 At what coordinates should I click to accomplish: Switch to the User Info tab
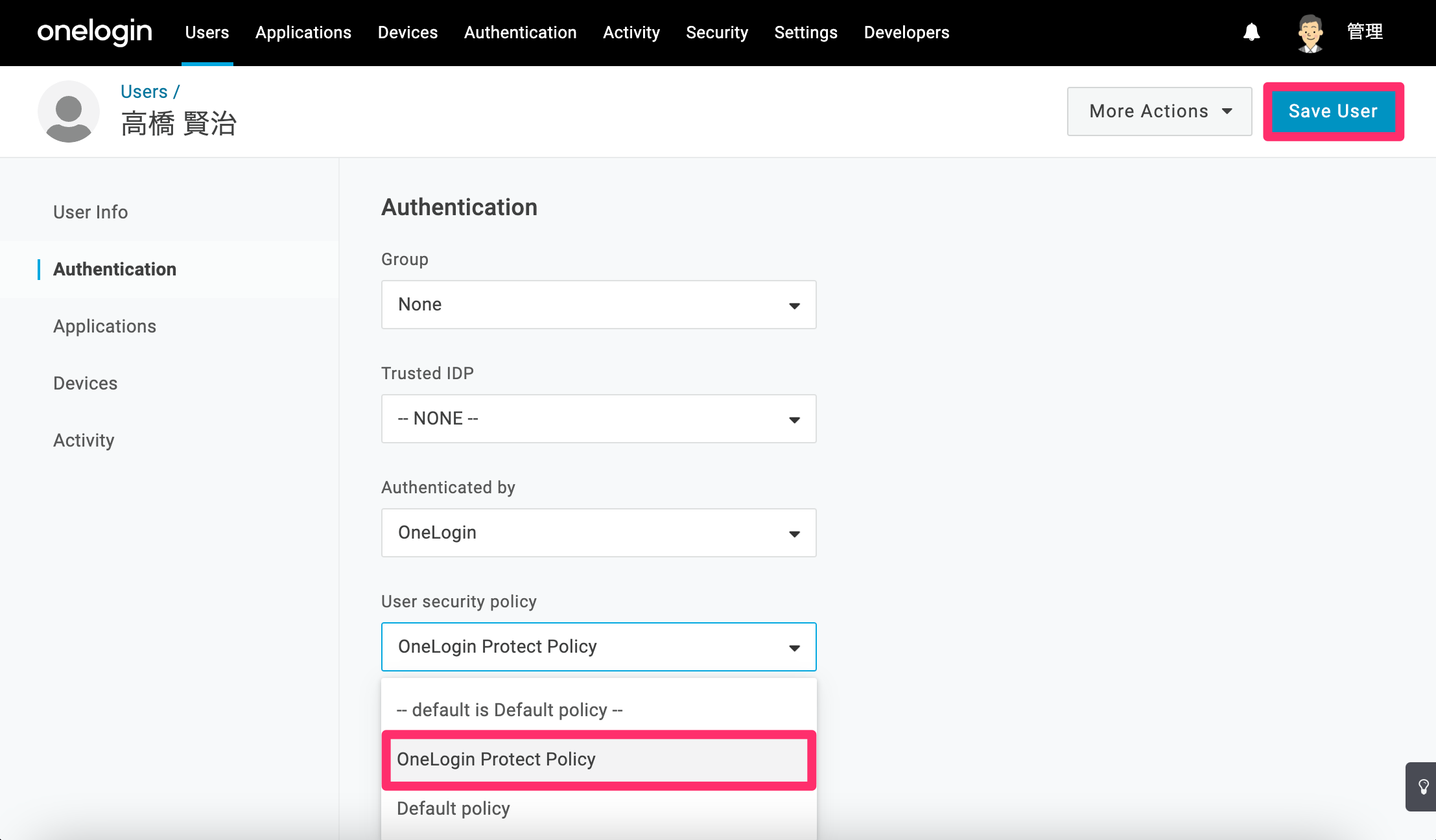(x=91, y=212)
